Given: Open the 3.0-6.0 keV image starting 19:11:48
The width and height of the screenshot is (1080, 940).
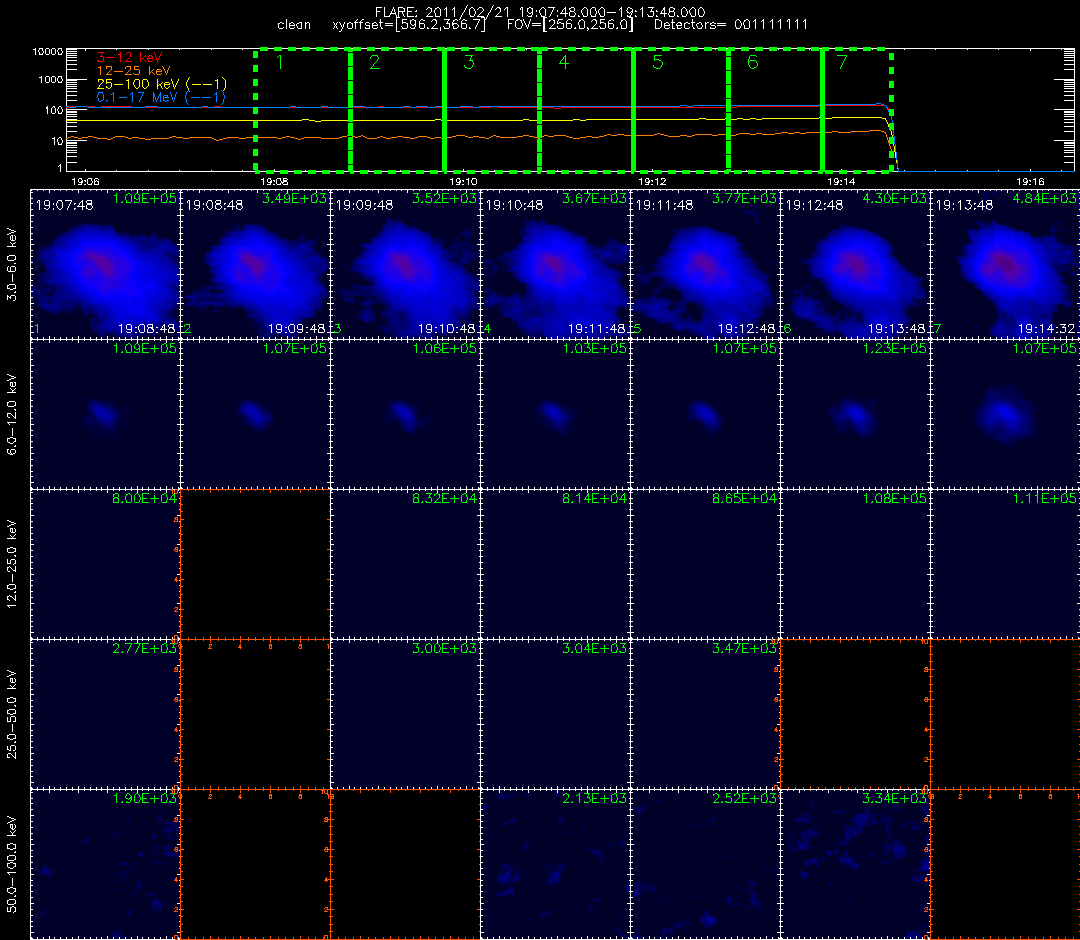Looking at the screenshot, I should [706, 264].
